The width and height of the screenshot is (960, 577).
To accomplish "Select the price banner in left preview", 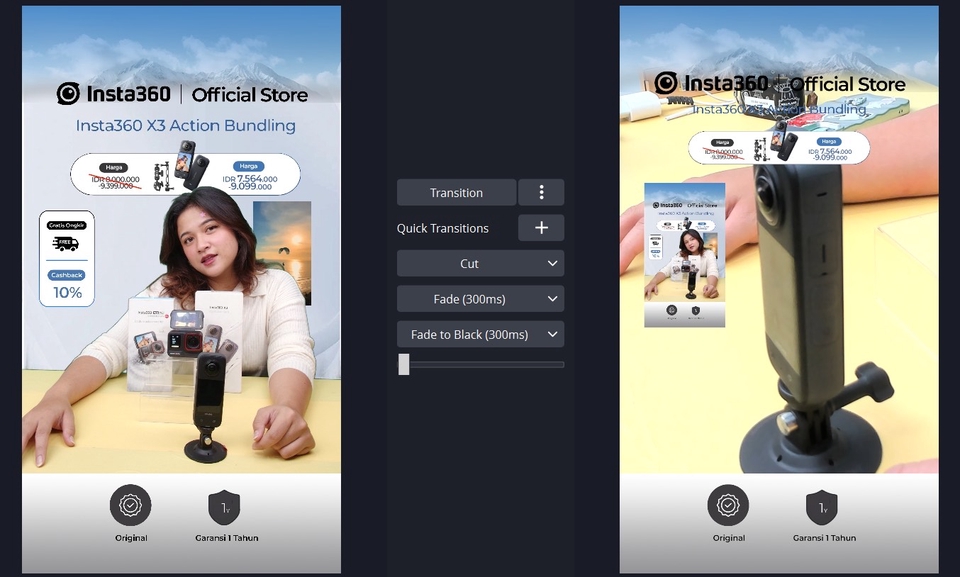I will click(185, 174).
